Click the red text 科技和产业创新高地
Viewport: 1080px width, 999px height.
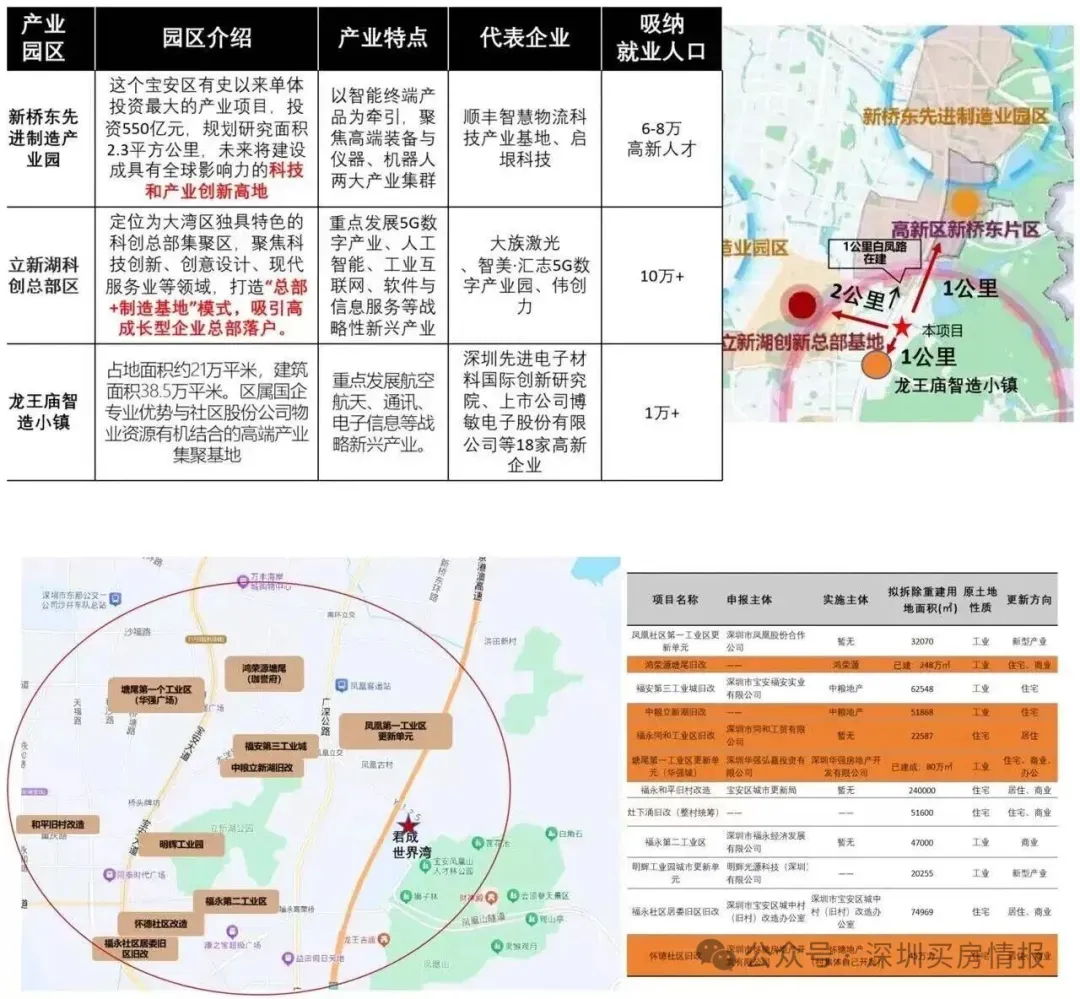[x=224, y=181]
